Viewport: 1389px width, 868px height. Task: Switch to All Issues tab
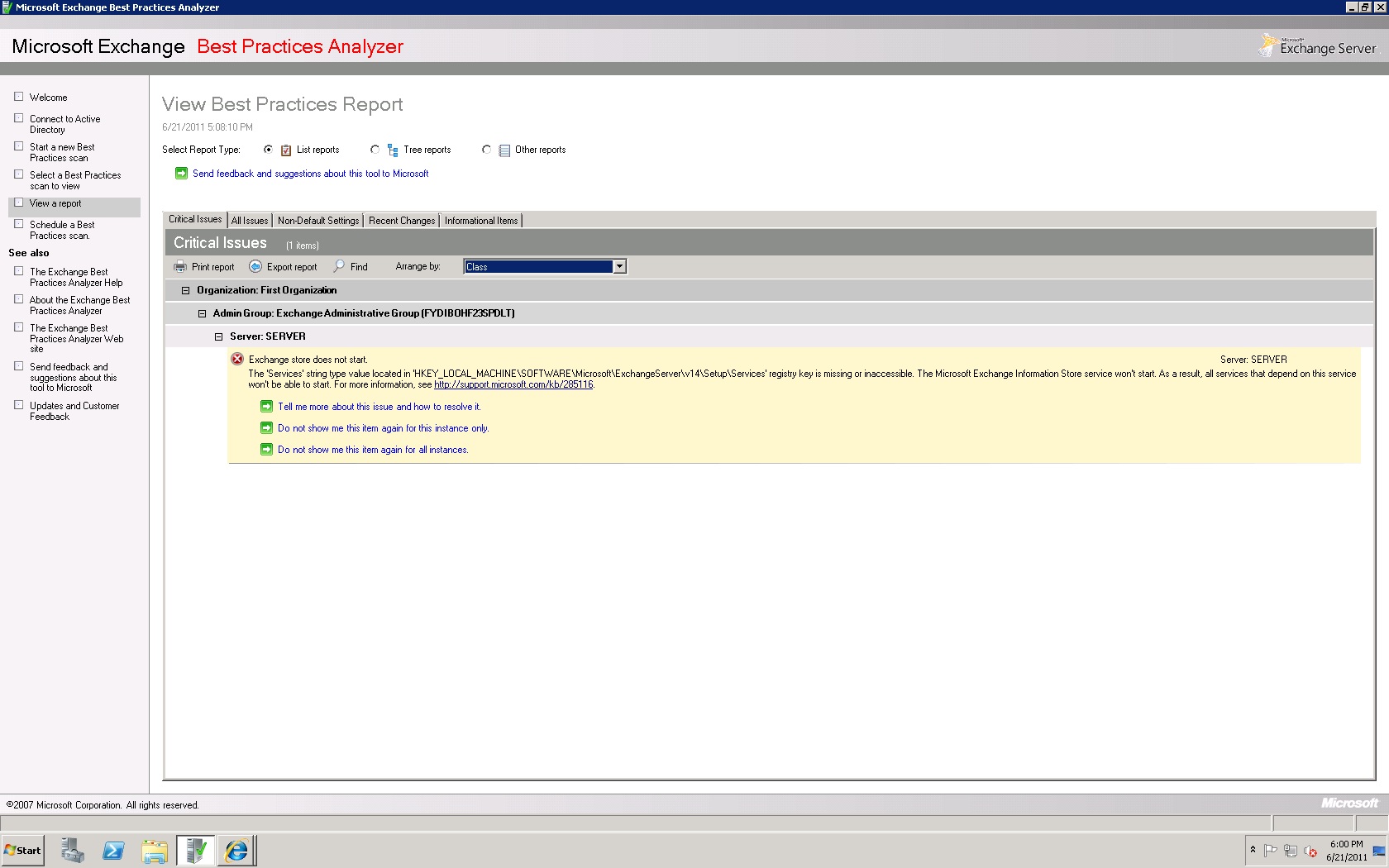point(250,221)
